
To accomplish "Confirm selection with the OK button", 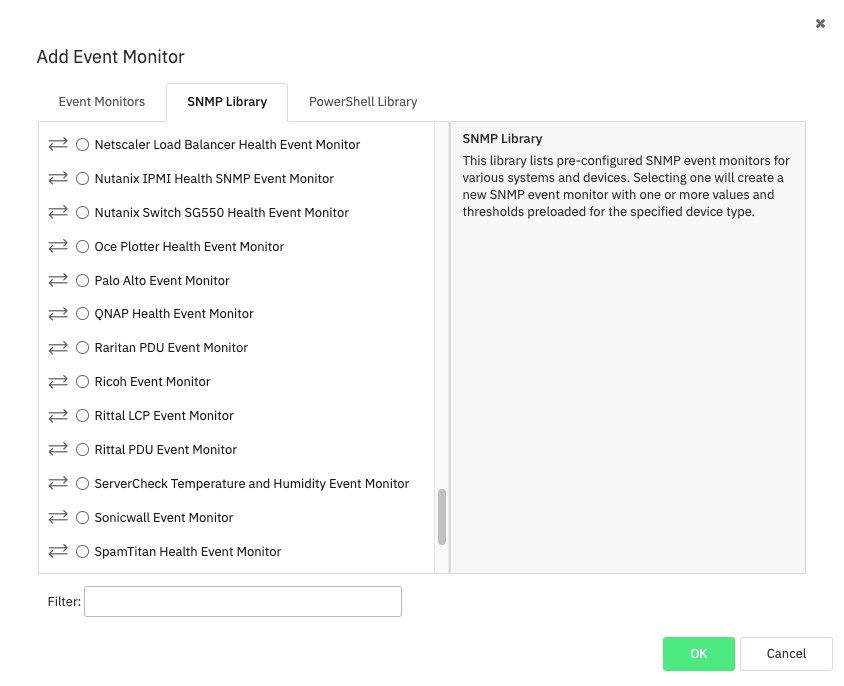I will (x=698, y=654).
